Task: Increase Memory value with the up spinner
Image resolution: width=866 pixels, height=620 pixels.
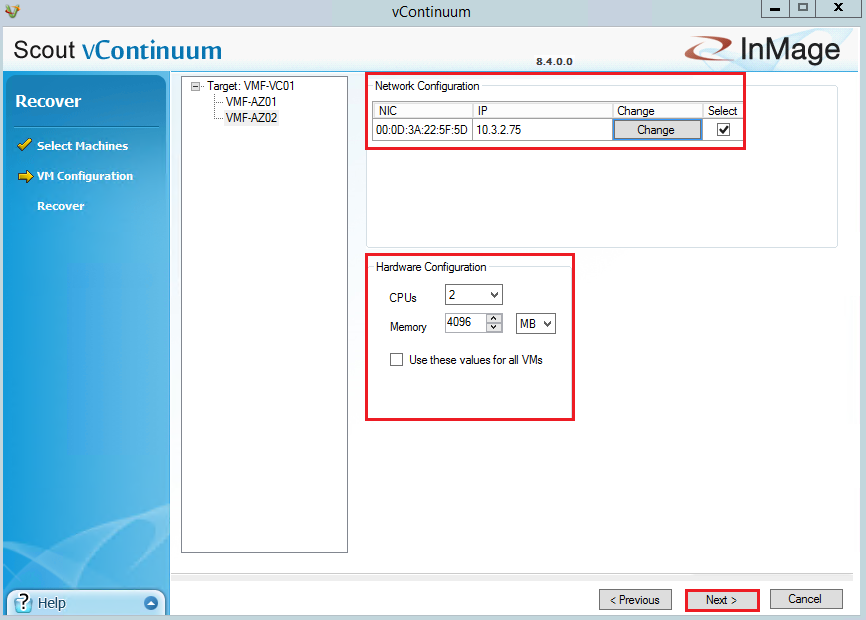Action: pyautogui.click(x=494, y=318)
